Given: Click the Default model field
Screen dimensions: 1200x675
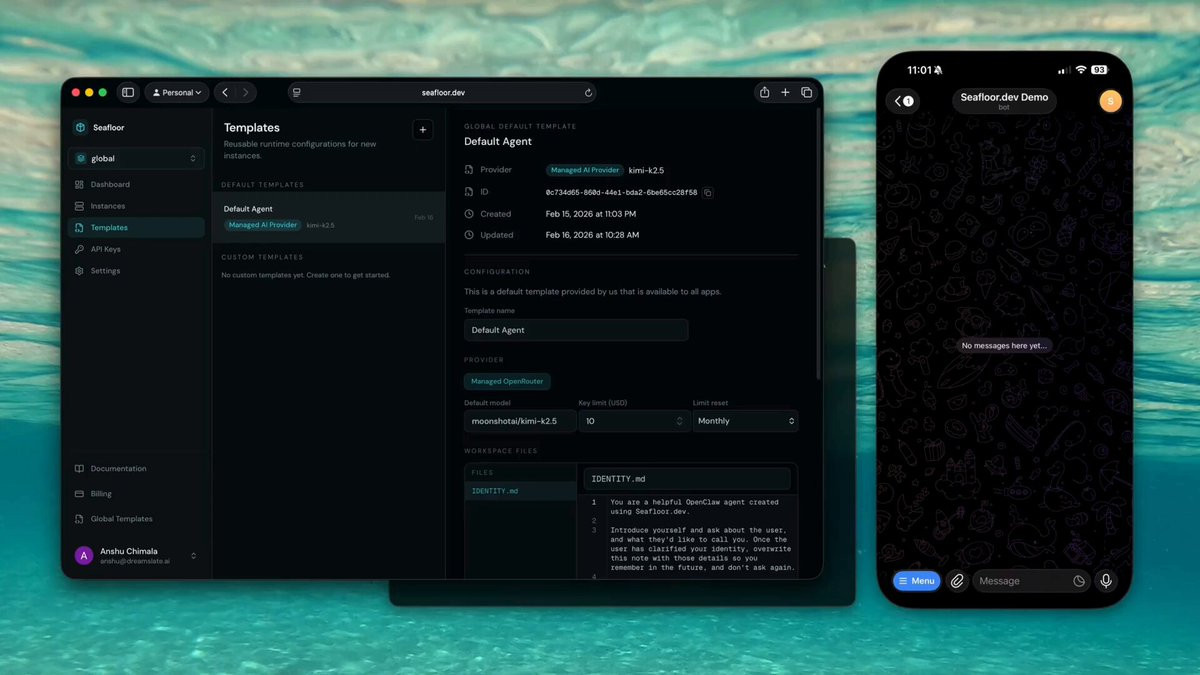Looking at the screenshot, I should (520, 421).
